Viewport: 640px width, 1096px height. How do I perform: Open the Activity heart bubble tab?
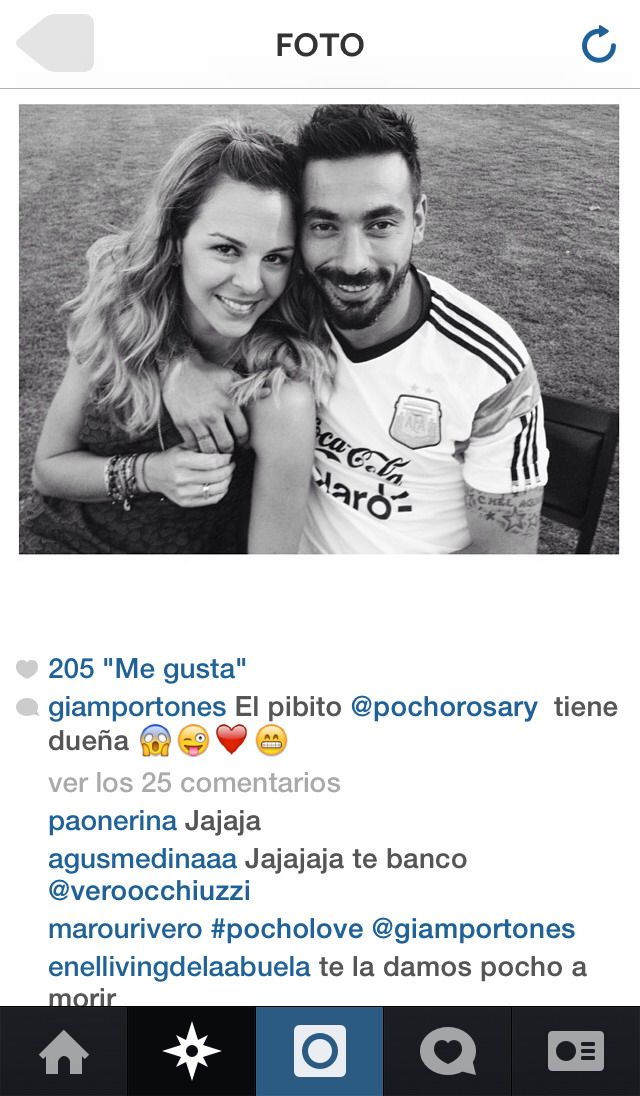(x=448, y=1051)
